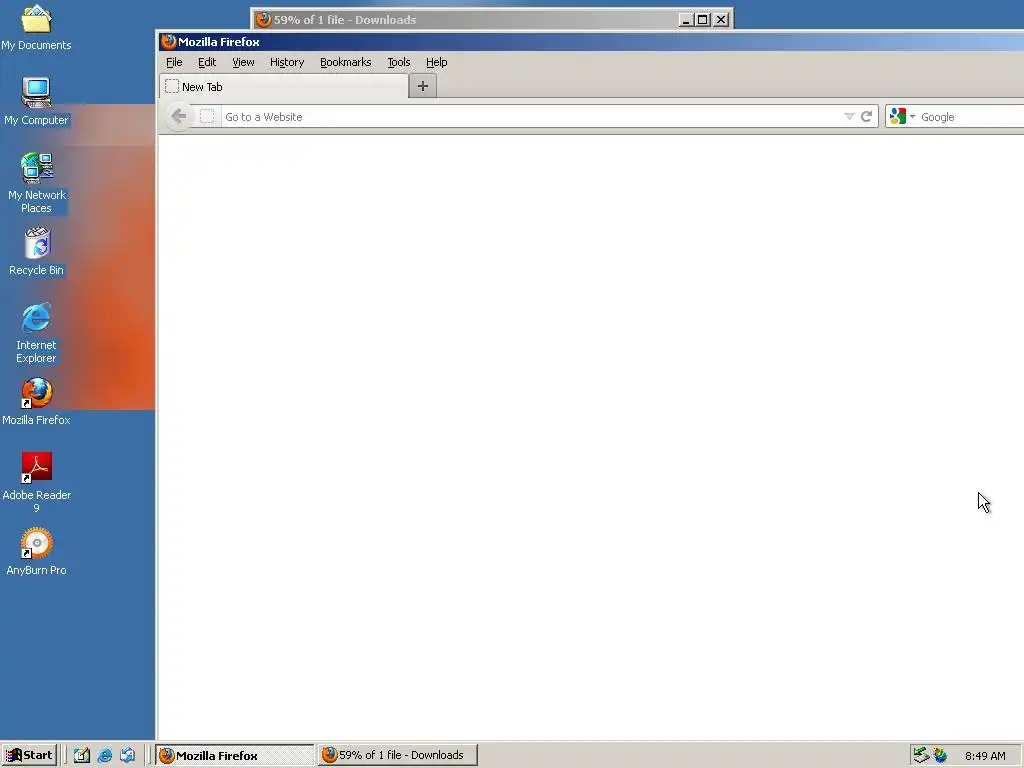The width and height of the screenshot is (1024, 768).
Task: Open the Tools menu
Action: point(398,62)
